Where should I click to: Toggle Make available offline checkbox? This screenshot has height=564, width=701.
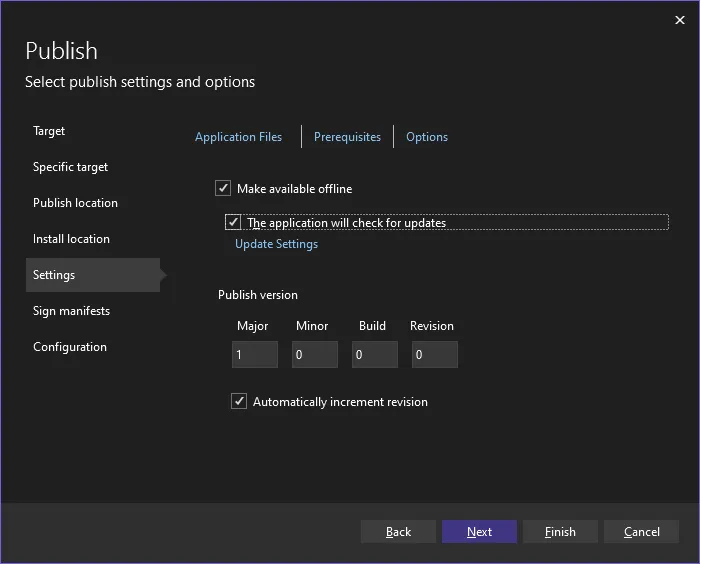coord(223,188)
